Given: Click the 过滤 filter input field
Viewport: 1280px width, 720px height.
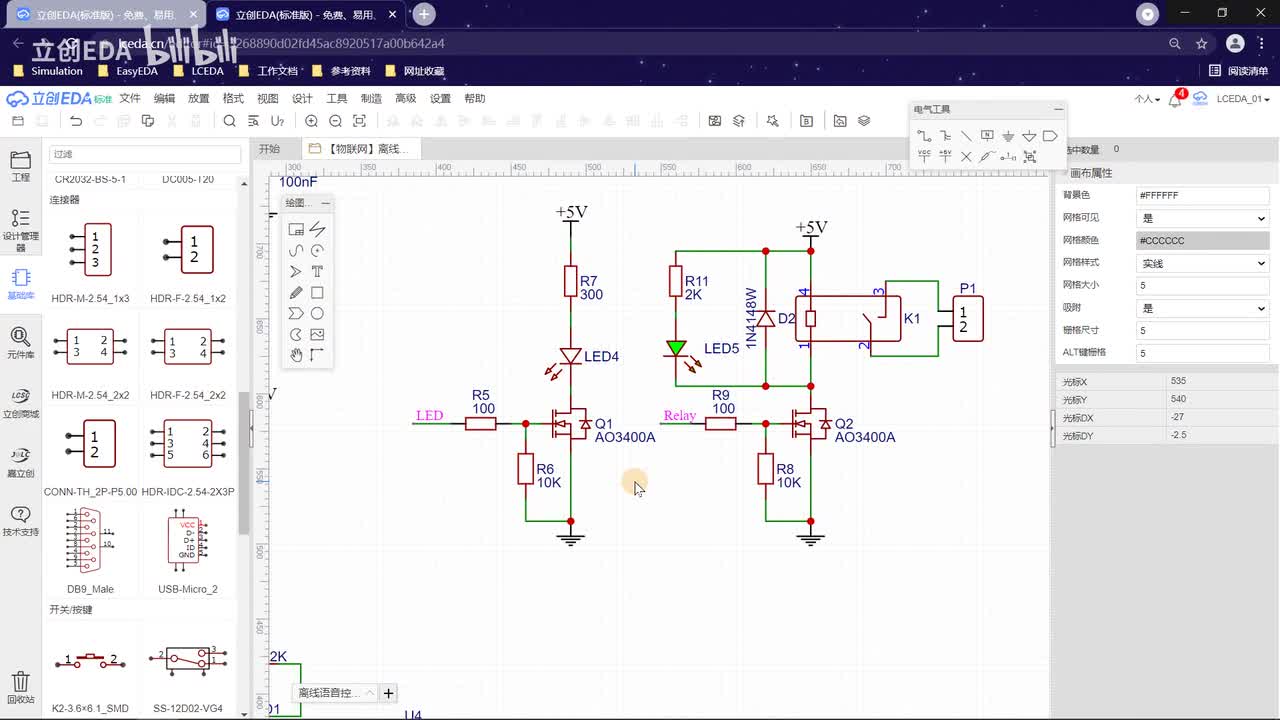Looking at the screenshot, I should (145, 154).
